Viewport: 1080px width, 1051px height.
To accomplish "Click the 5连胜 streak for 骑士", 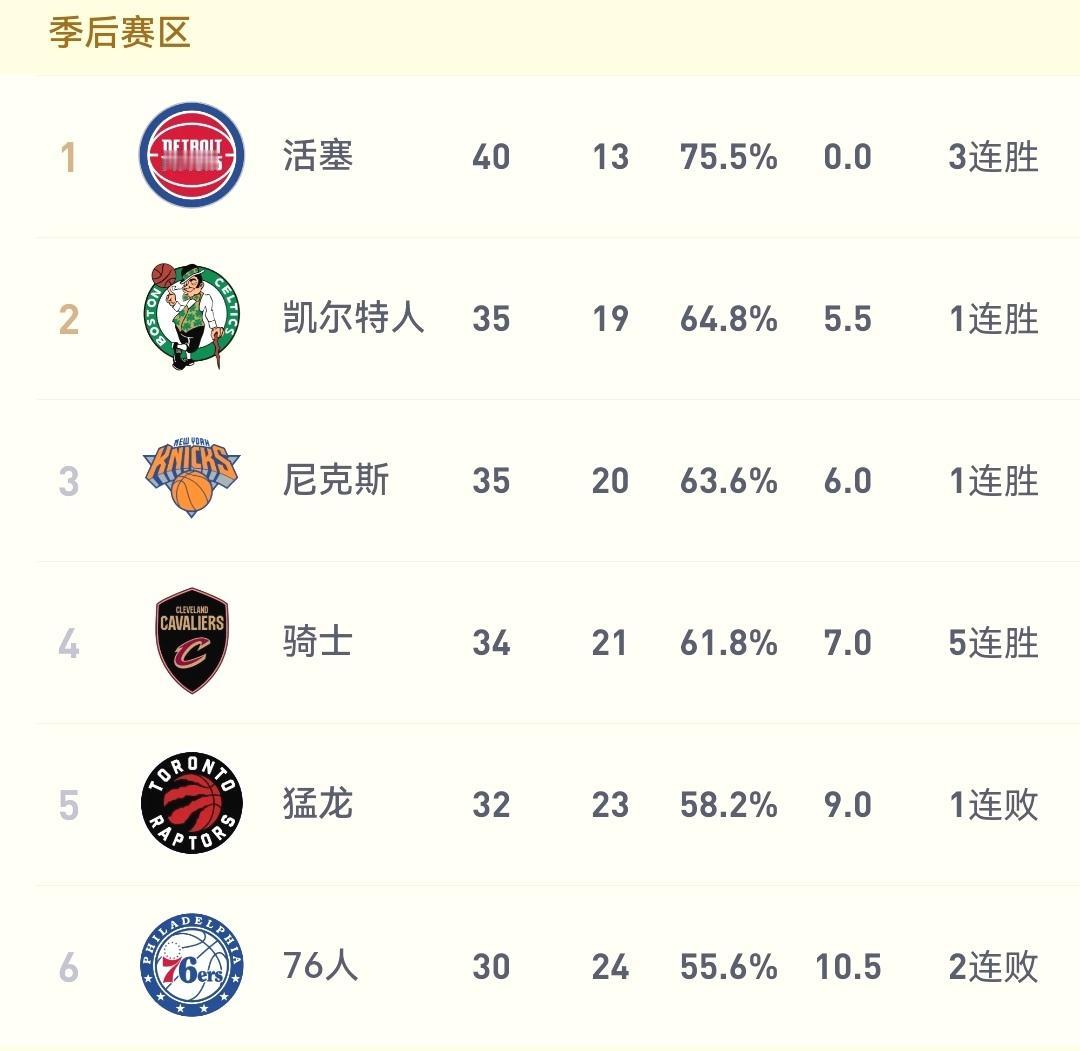I will (x=992, y=642).
